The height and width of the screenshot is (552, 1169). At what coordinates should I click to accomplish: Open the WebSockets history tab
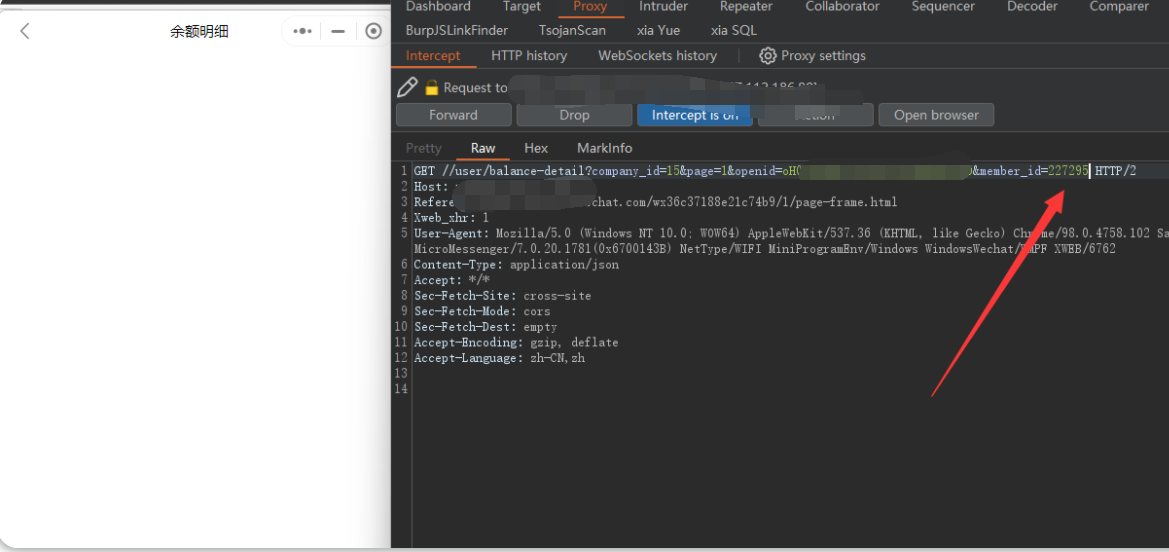657,56
